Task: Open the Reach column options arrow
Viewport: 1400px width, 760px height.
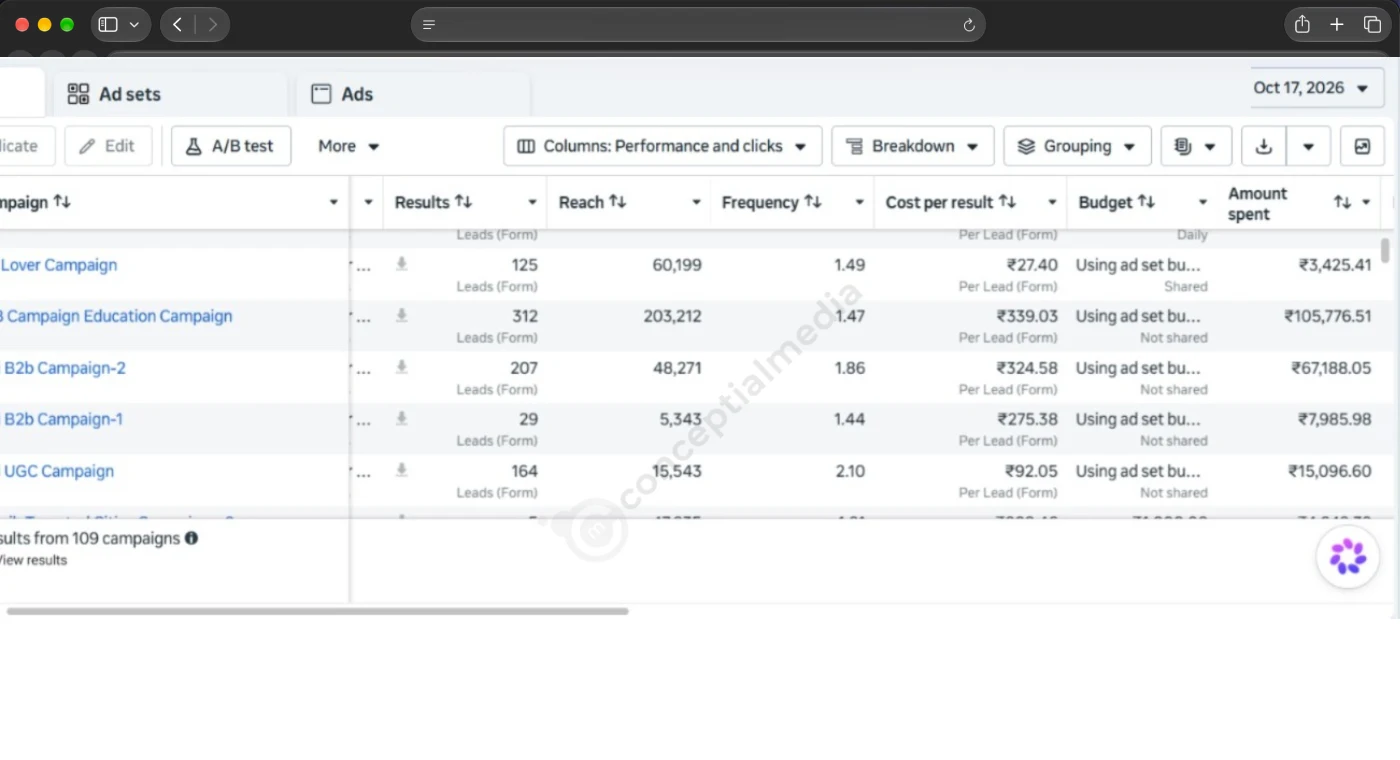Action: click(696, 202)
